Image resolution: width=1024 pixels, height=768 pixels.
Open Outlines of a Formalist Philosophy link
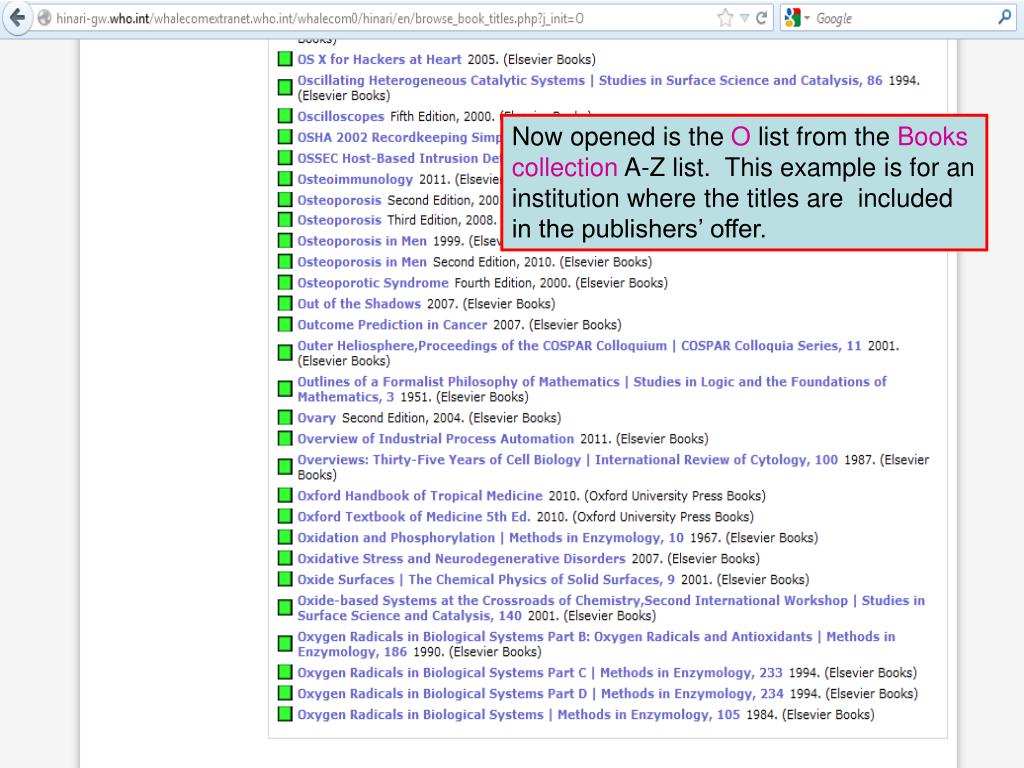point(592,389)
